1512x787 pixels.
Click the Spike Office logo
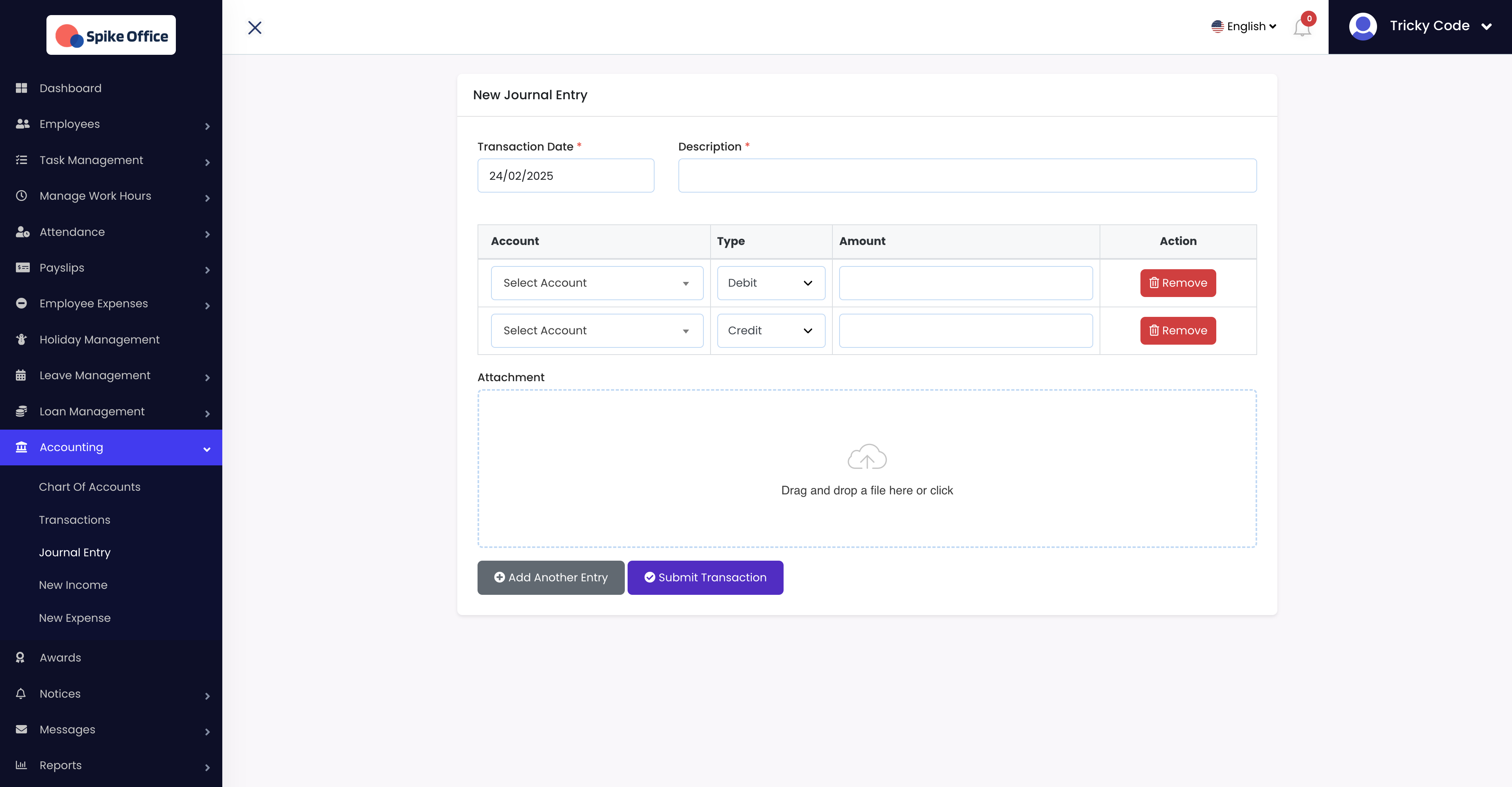pyautogui.click(x=111, y=35)
